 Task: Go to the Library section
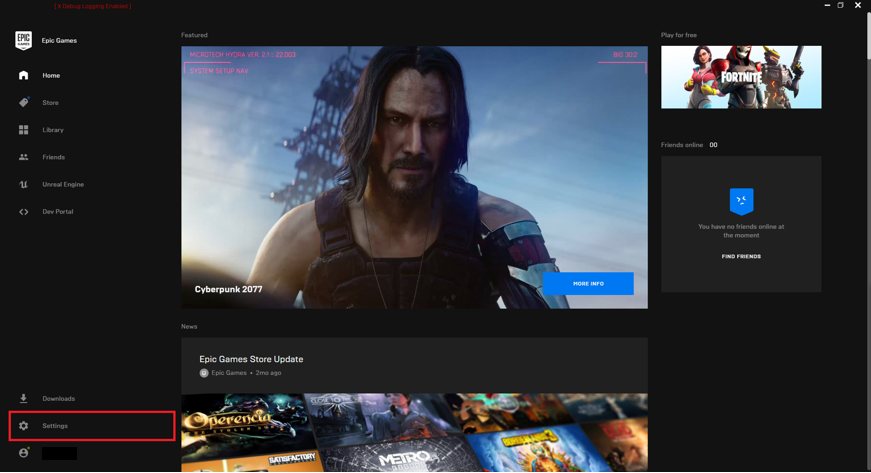[x=53, y=130]
